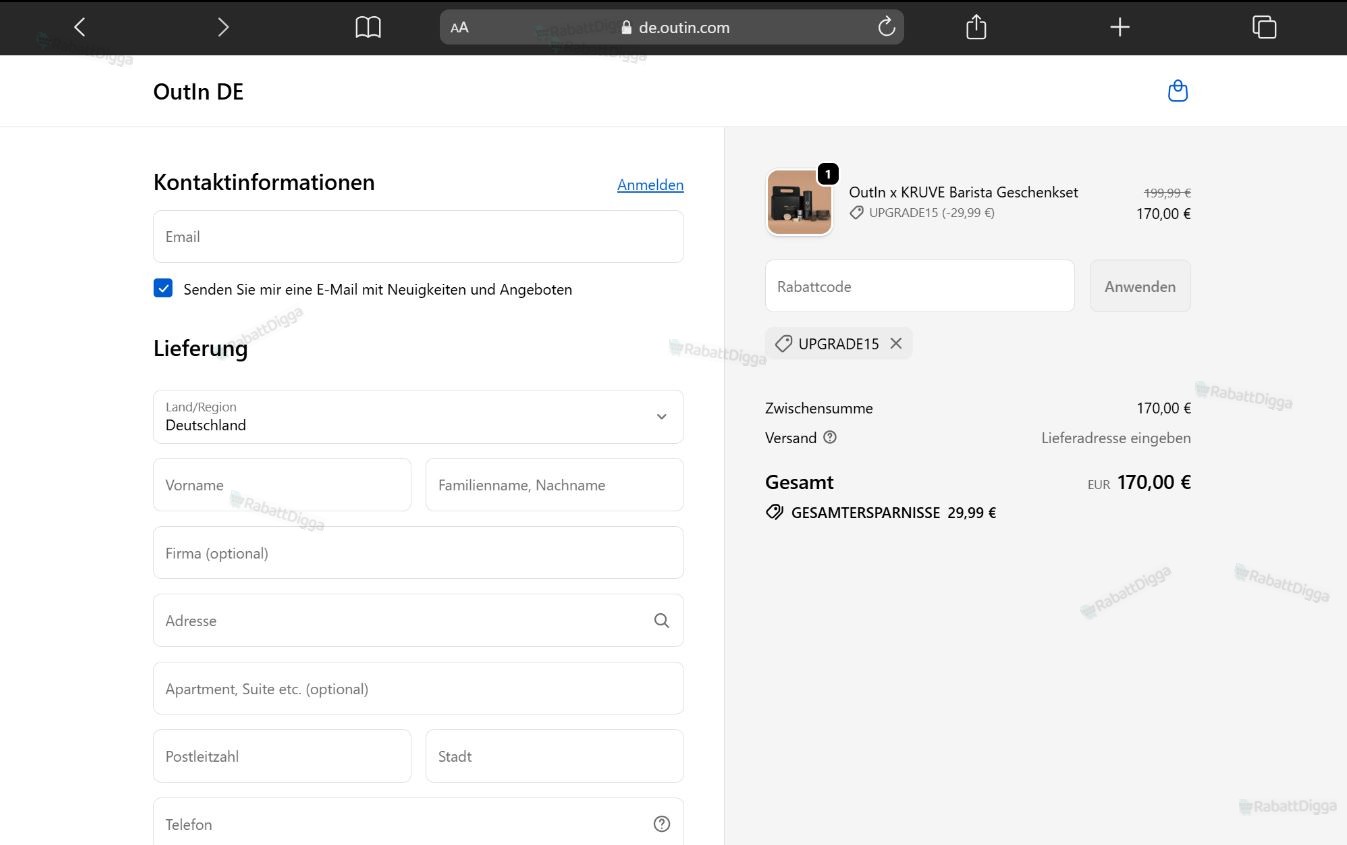Focus the Adresse input field
The image size is (1347, 845).
point(418,621)
